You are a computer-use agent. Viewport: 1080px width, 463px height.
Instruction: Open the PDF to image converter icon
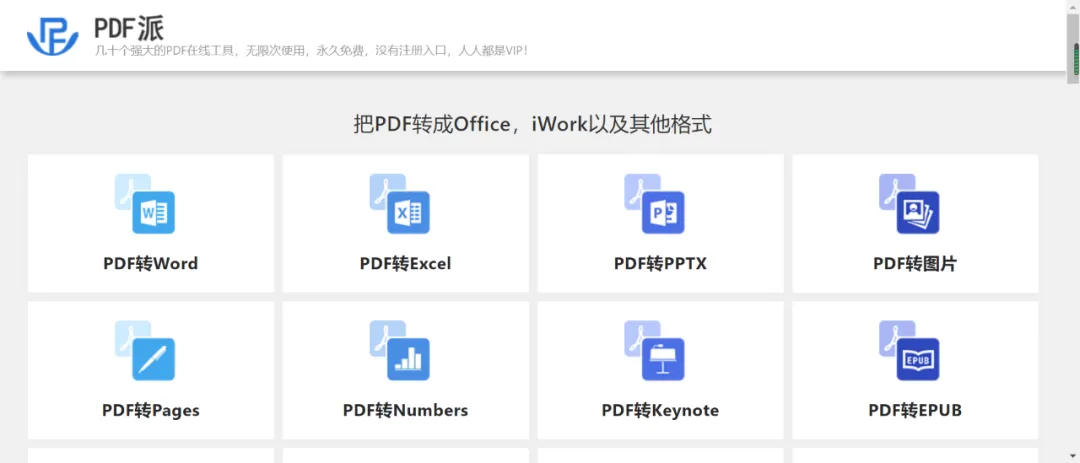tap(909, 204)
